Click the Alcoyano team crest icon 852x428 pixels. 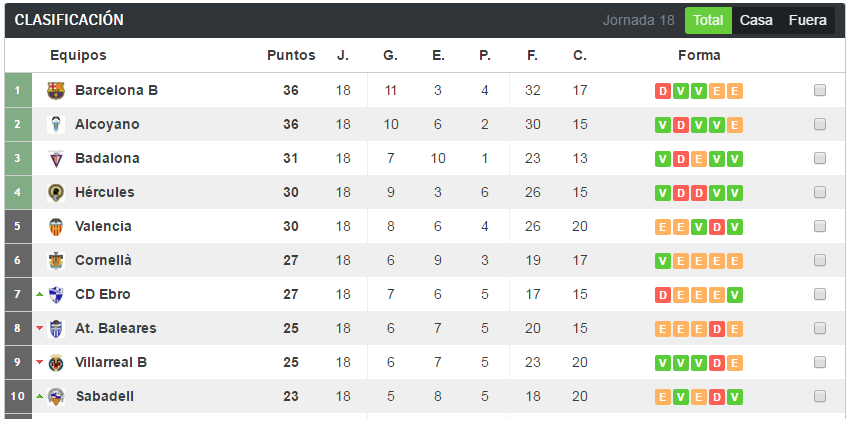click(56, 125)
